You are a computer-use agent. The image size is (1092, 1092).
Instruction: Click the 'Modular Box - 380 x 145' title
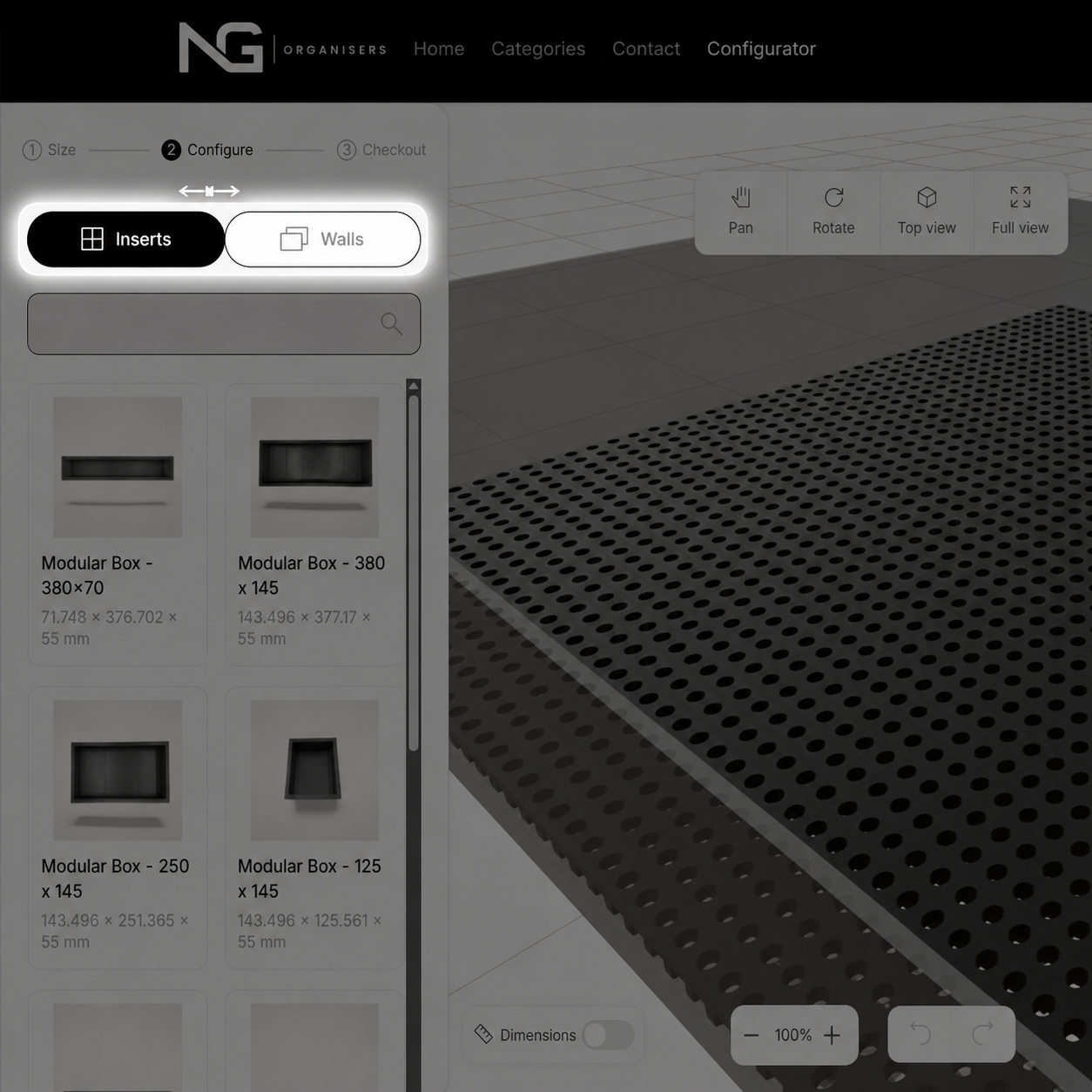pyautogui.click(x=311, y=576)
